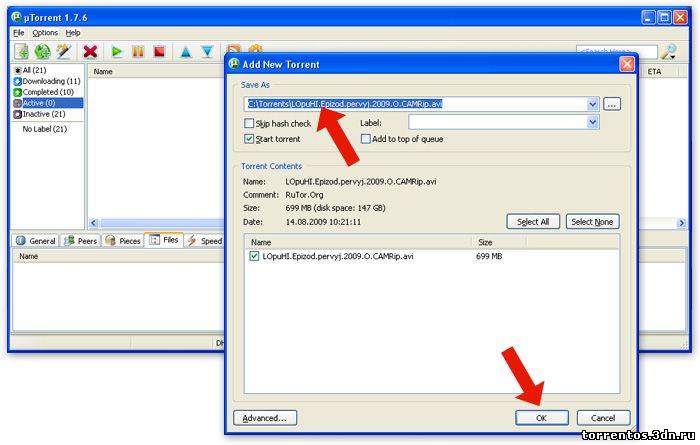This screenshot has height=445, width=700.
Task: Select Downloading (11) in the sidebar
Action: coord(51,81)
